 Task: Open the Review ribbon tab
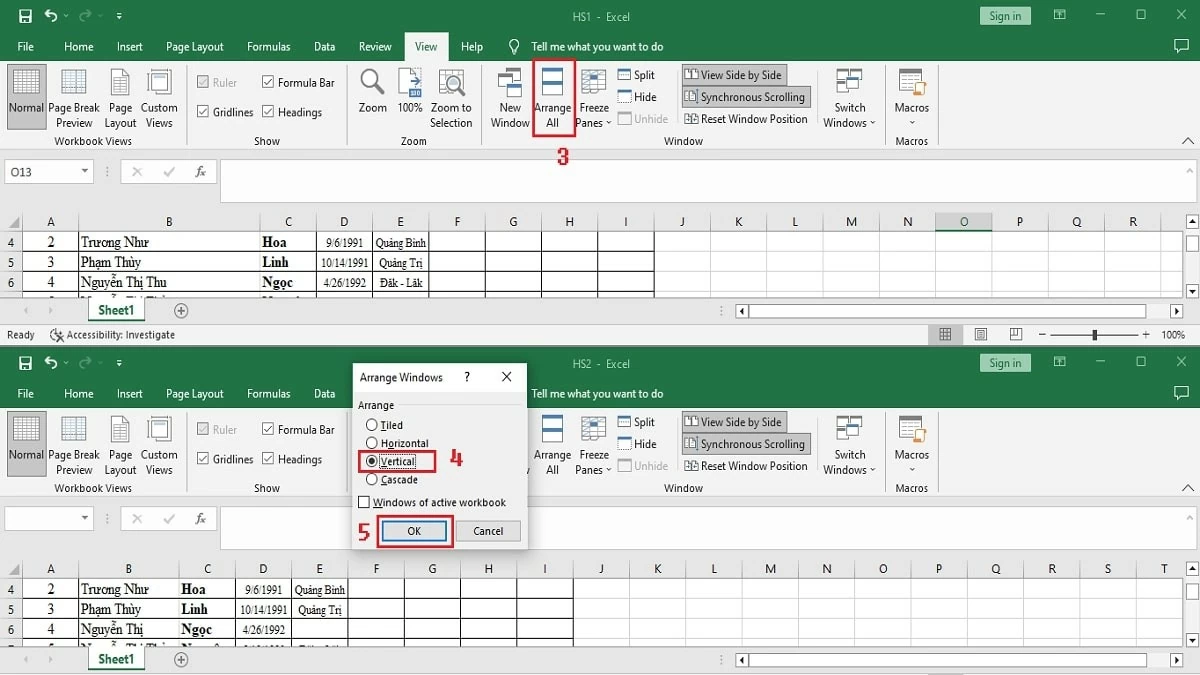coord(375,46)
